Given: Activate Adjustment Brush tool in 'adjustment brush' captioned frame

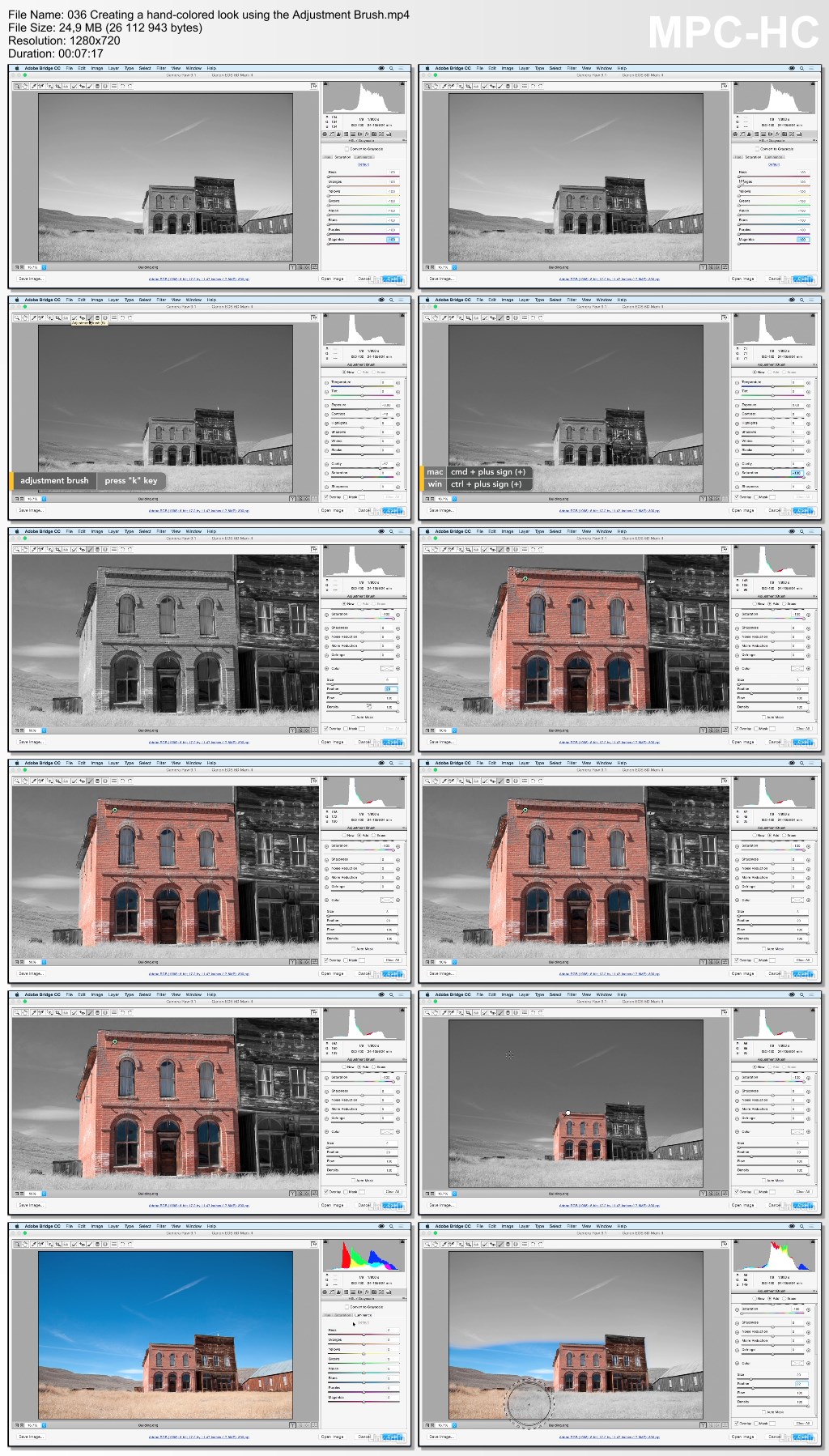Looking at the screenshot, I should [x=90, y=317].
